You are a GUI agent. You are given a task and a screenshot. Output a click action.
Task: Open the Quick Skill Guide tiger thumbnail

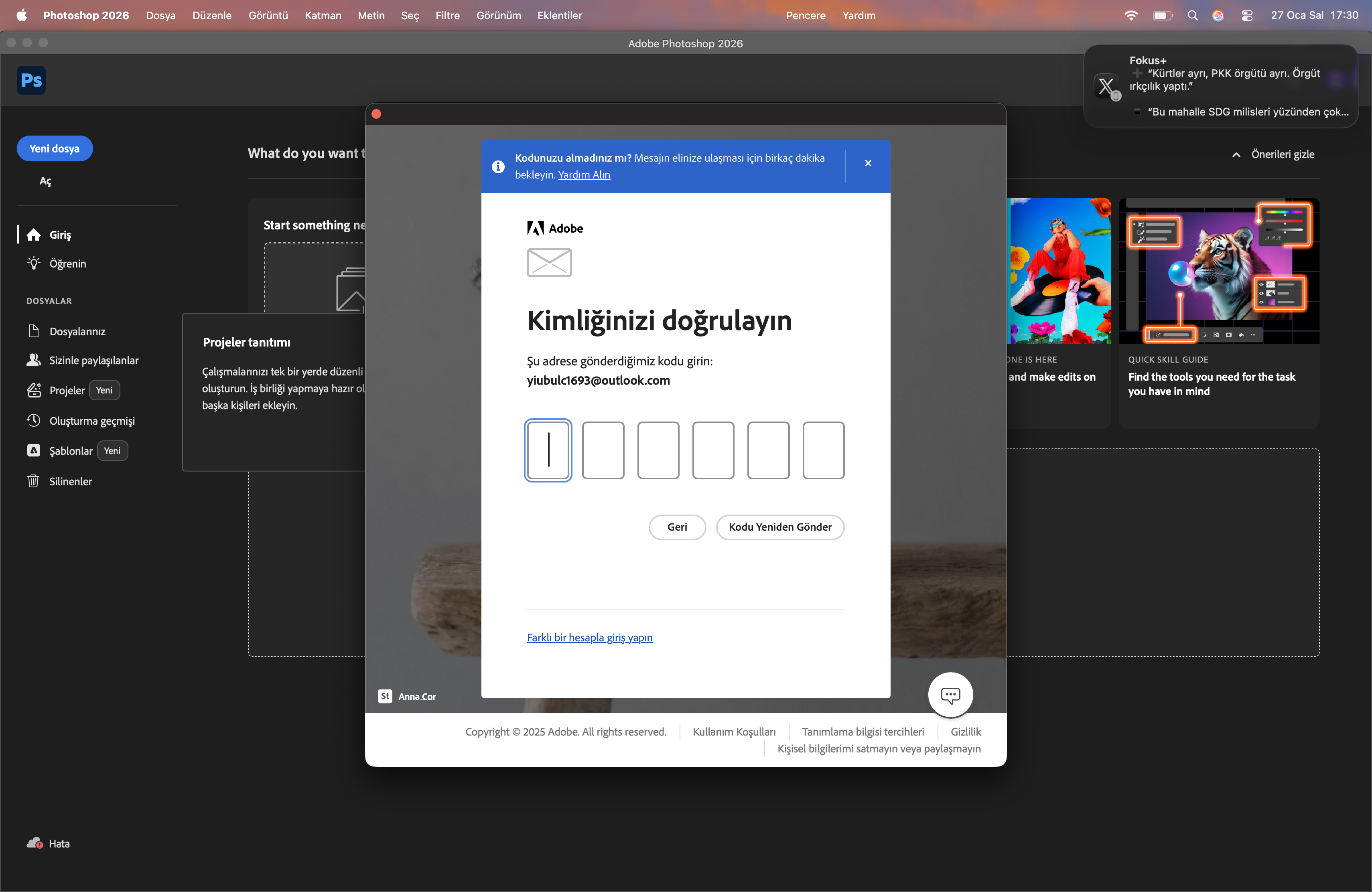pyautogui.click(x=1219, y=272)
